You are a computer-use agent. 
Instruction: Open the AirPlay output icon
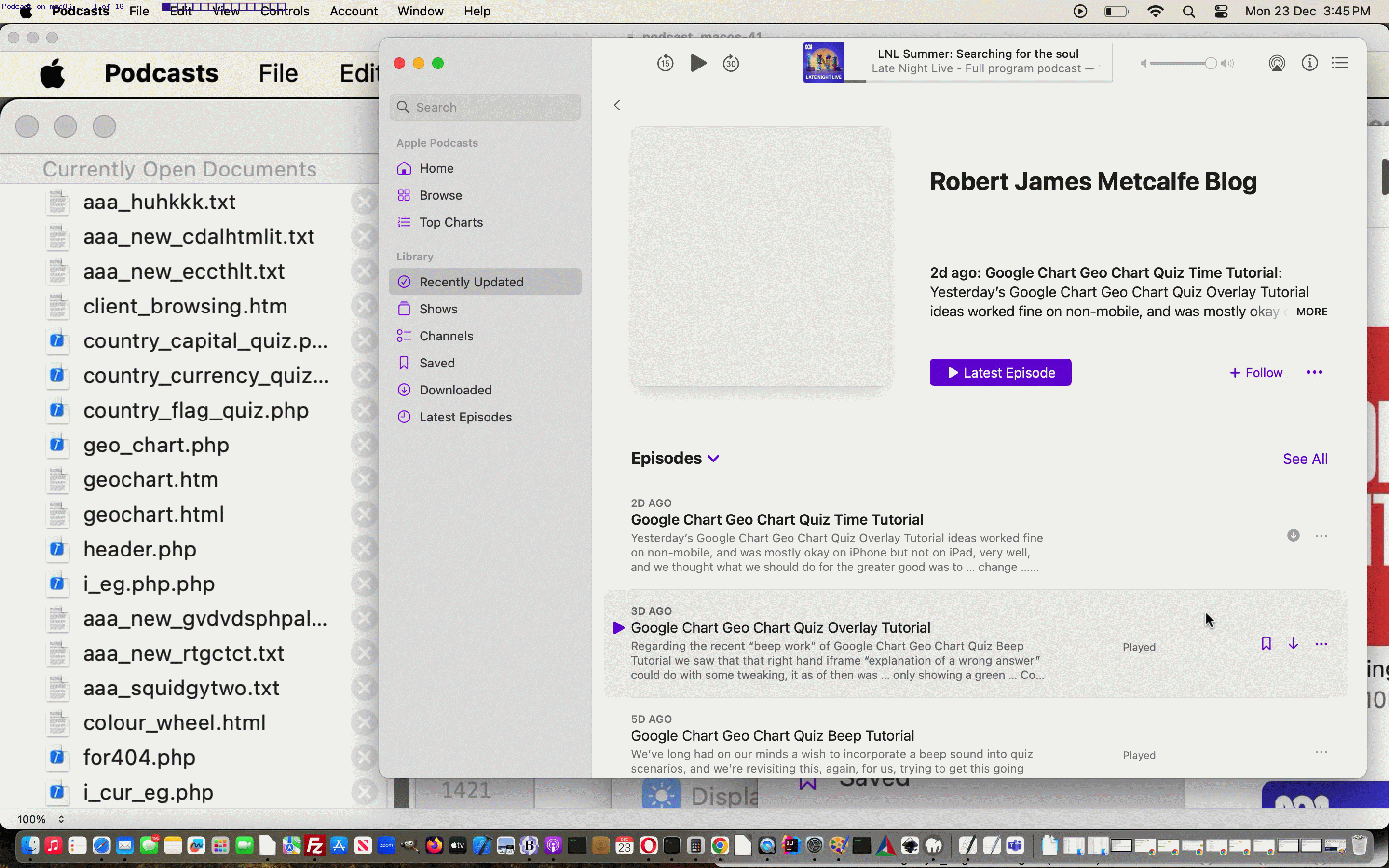coord(1277,63)
